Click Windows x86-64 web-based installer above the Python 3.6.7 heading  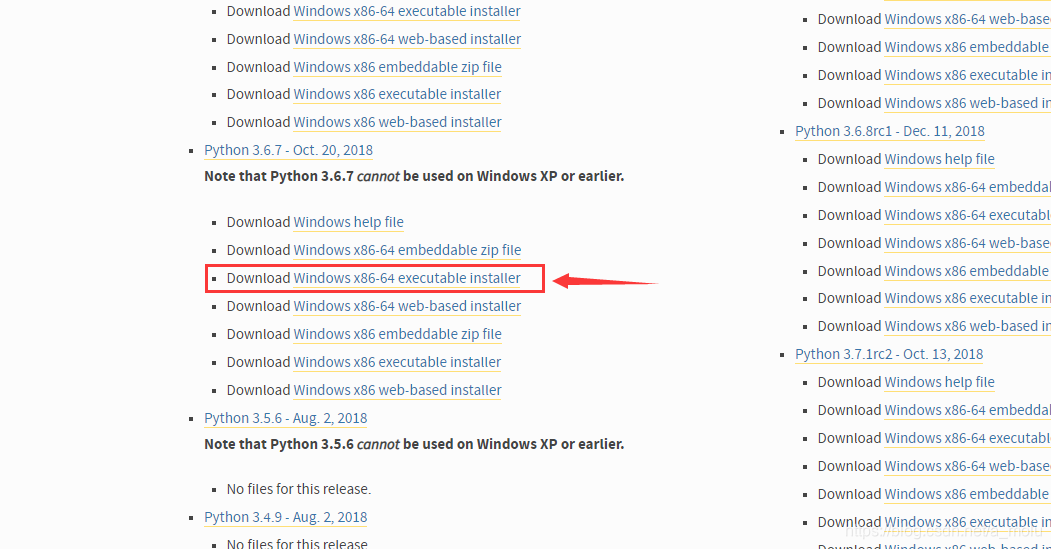[x=407, y=40]
